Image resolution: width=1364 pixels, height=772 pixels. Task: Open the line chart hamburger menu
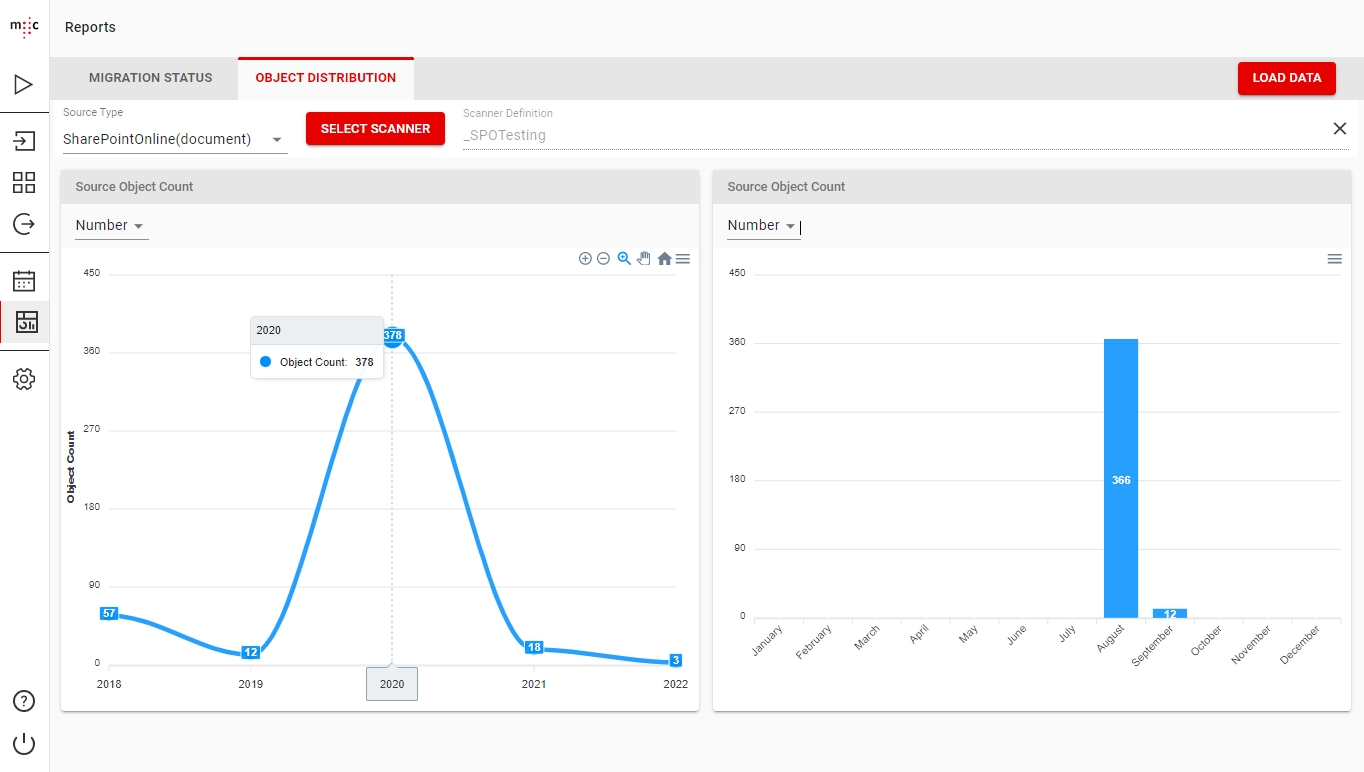coord(683,259)
